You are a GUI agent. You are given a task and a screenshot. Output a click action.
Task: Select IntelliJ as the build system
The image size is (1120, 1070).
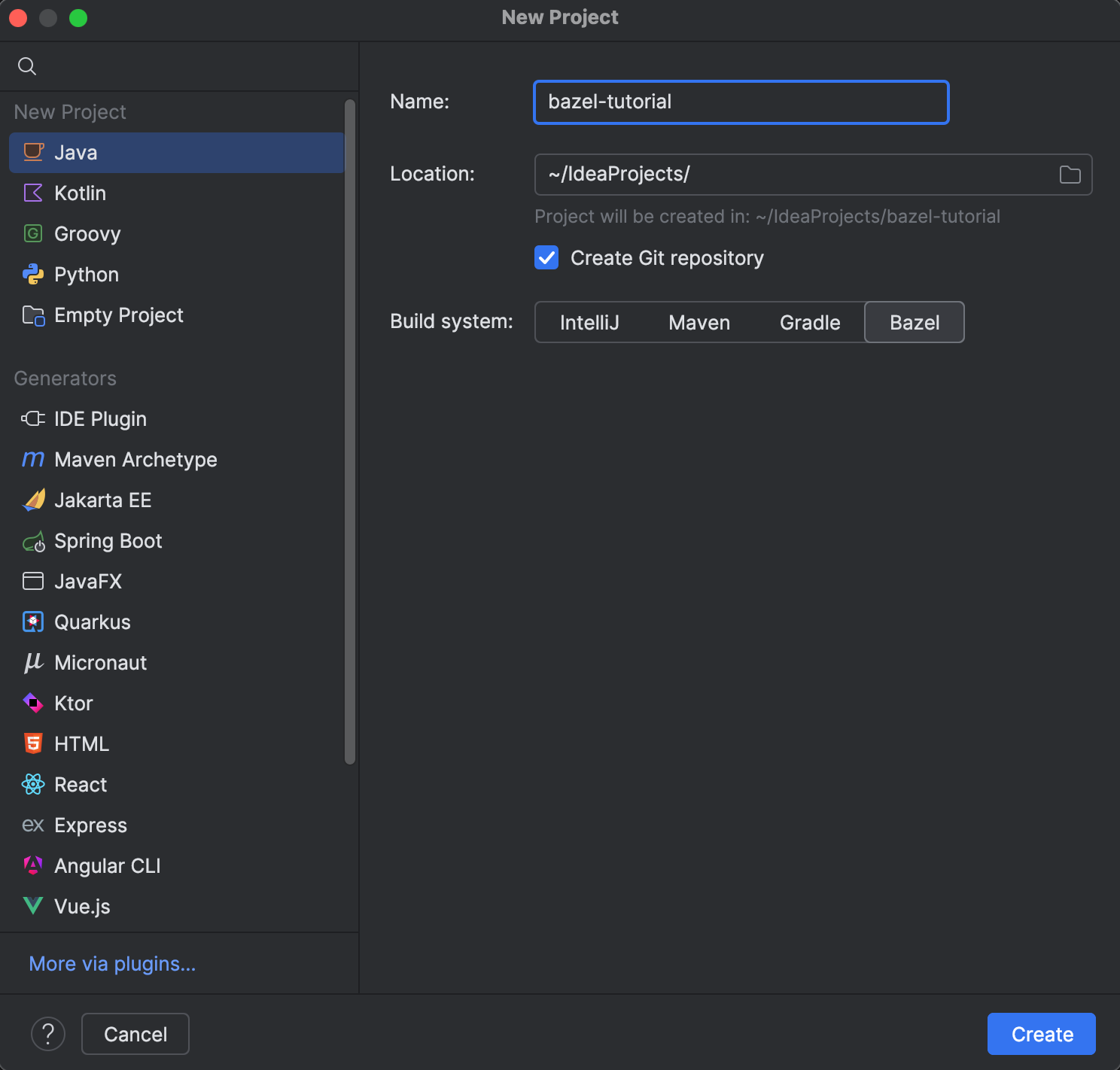[x=589, y=322]
